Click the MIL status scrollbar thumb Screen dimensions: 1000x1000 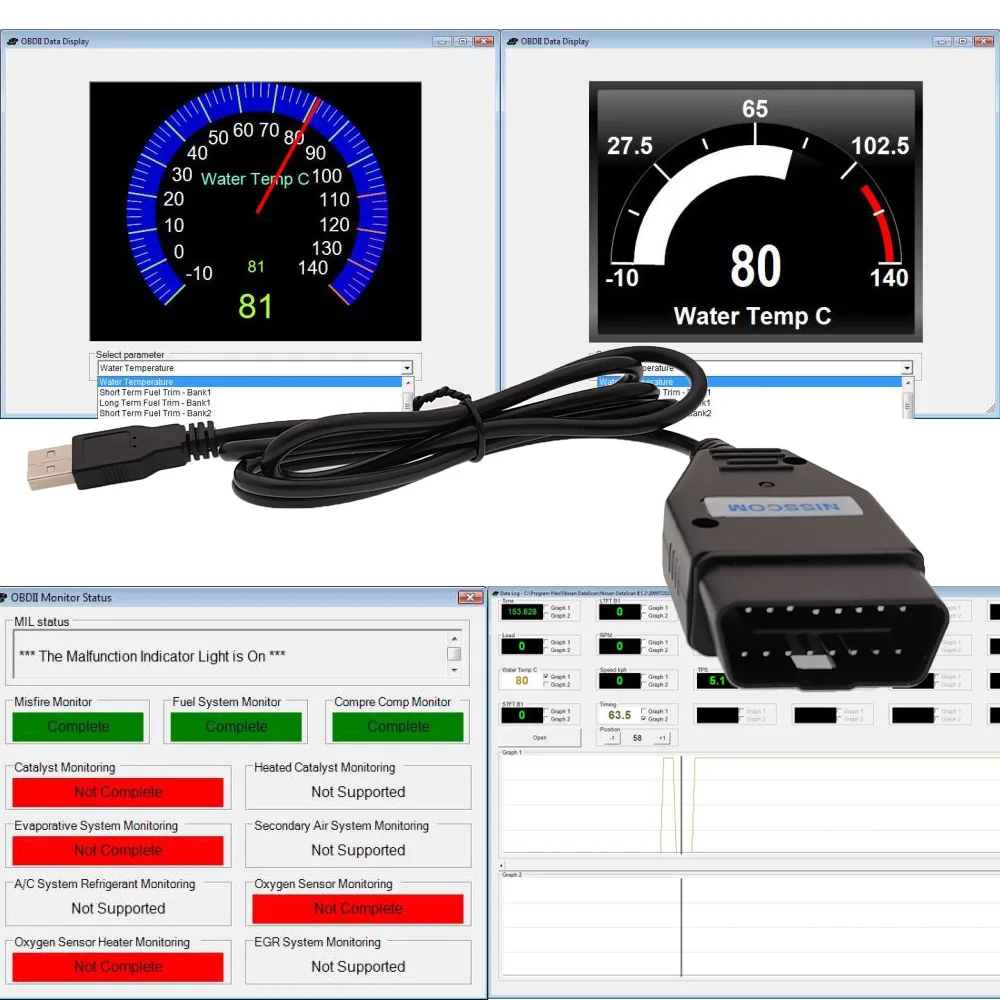pos(454,654)
